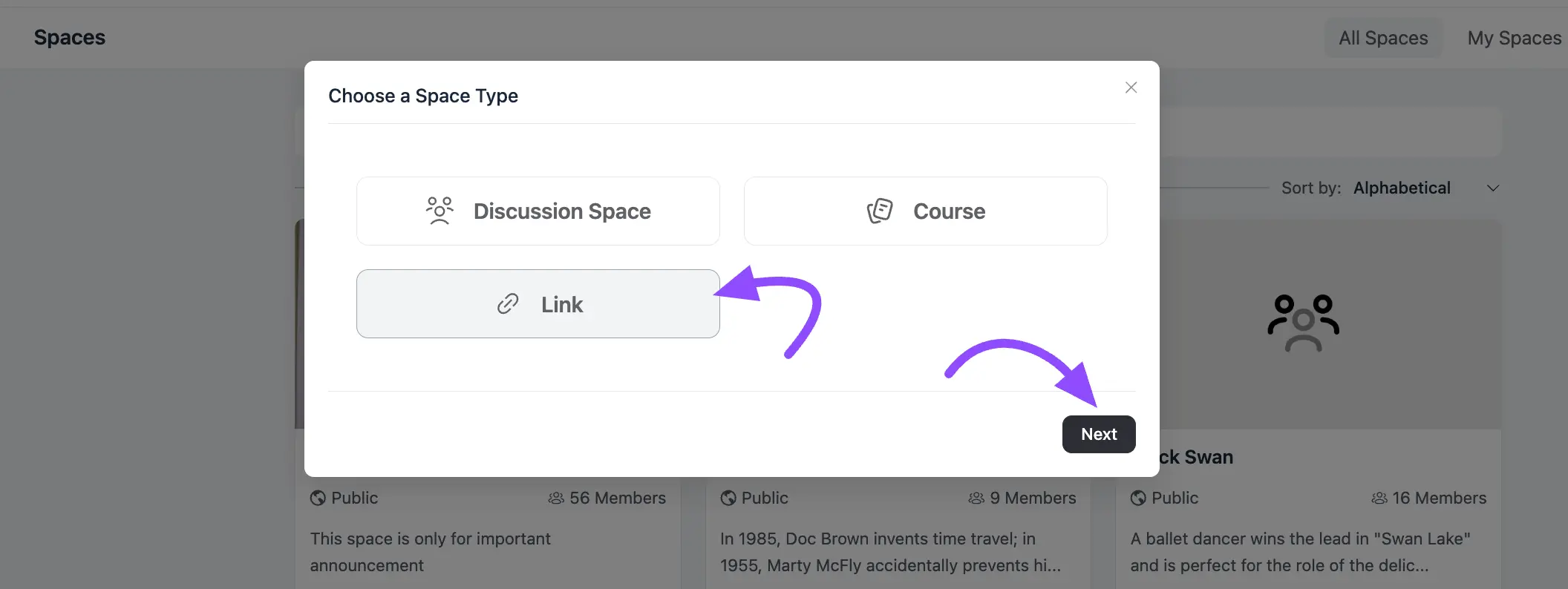Click the globe icon on Swan card
This screenshot has width=1568, height=589.
[x=1138, y=498]
